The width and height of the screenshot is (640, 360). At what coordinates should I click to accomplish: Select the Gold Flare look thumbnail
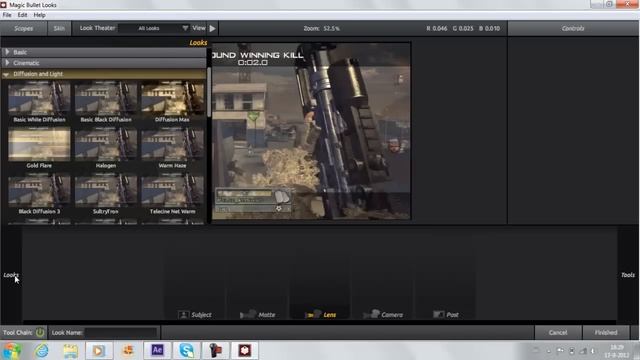pos(39,144)
